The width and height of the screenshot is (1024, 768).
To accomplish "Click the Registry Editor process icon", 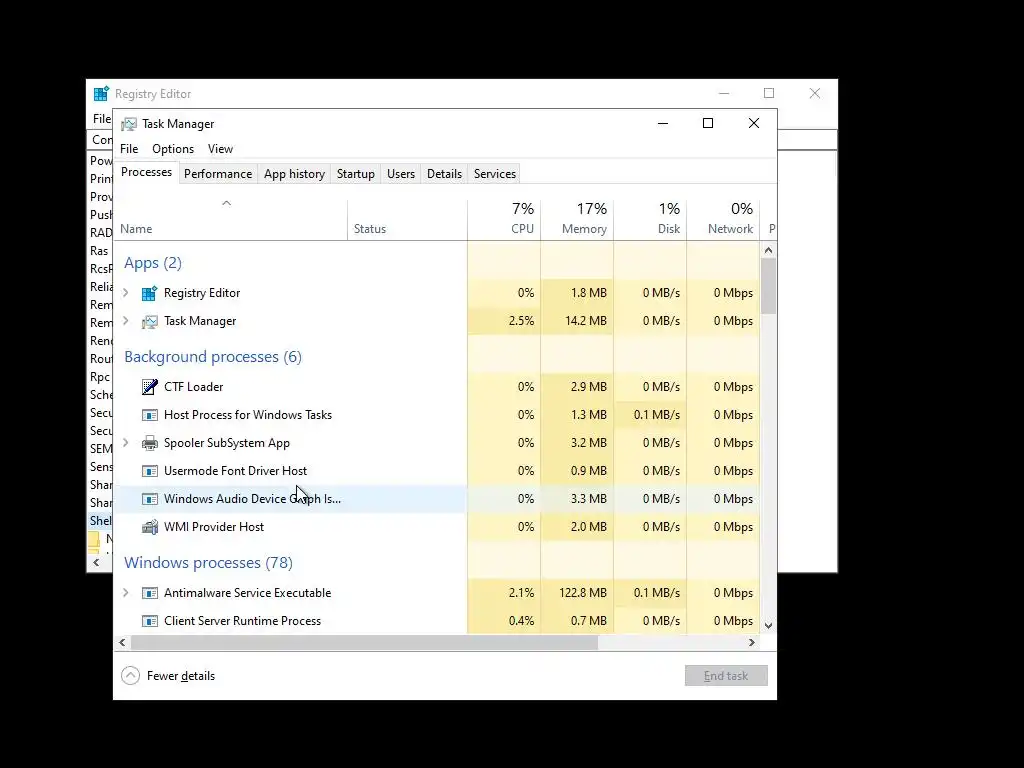I will point(150,293).
